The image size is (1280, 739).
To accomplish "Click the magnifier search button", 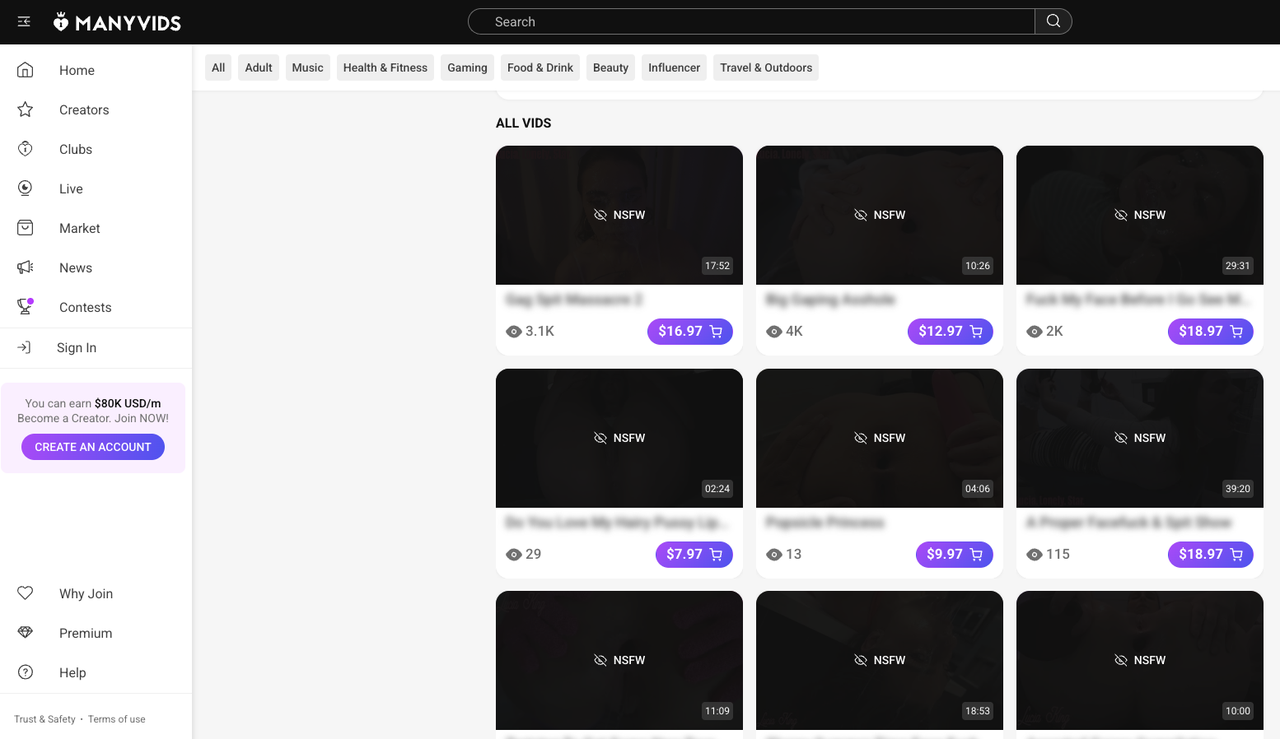I will click(x=1053, y=22).
